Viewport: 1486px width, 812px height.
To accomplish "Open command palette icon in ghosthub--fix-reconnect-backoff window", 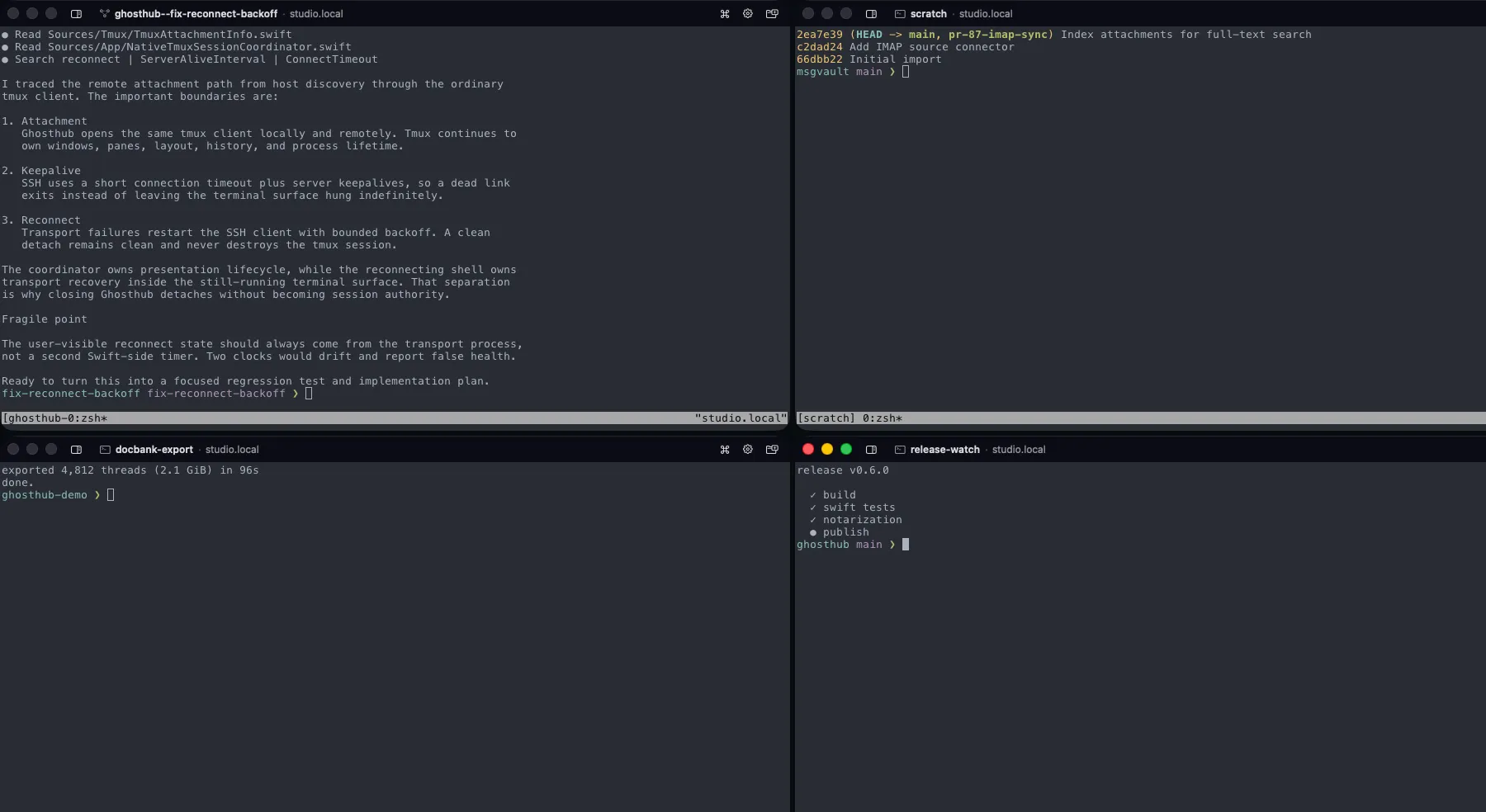I will [725, 14].
